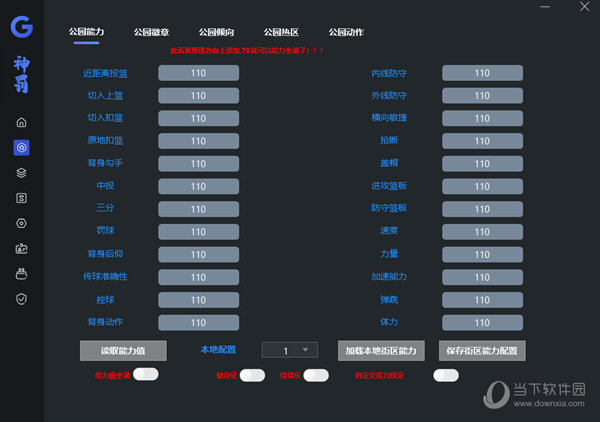This screenshot has height=422, width=600.
Task: Toggle the 能力值全满 switch
Action: click(x=146, y=375)
